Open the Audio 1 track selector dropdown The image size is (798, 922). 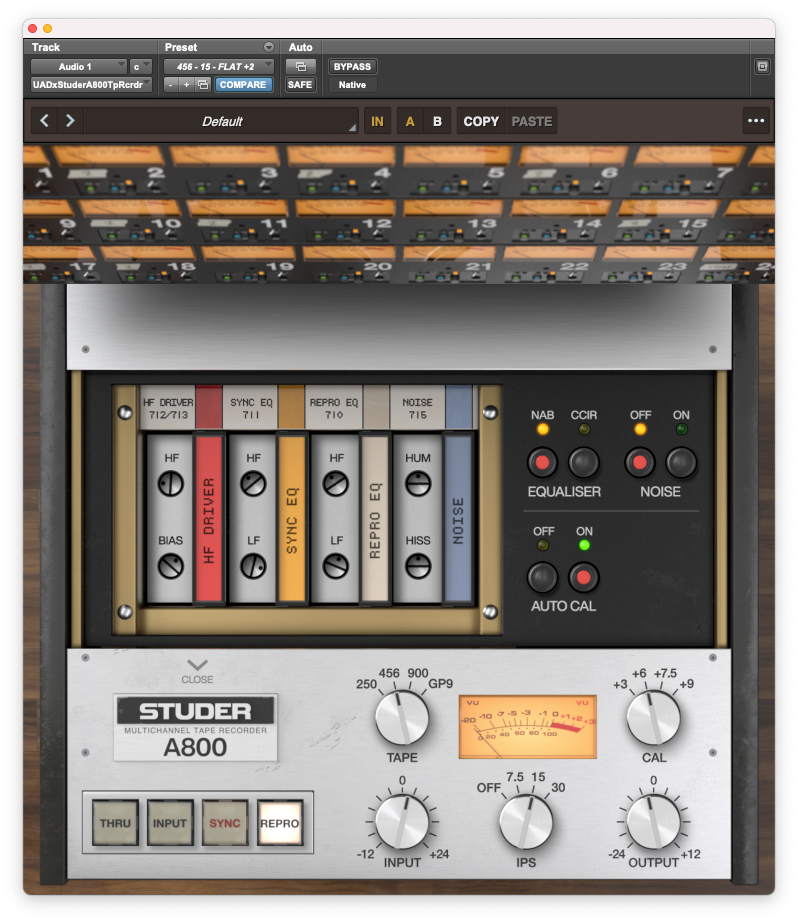[x=79, y=66]
